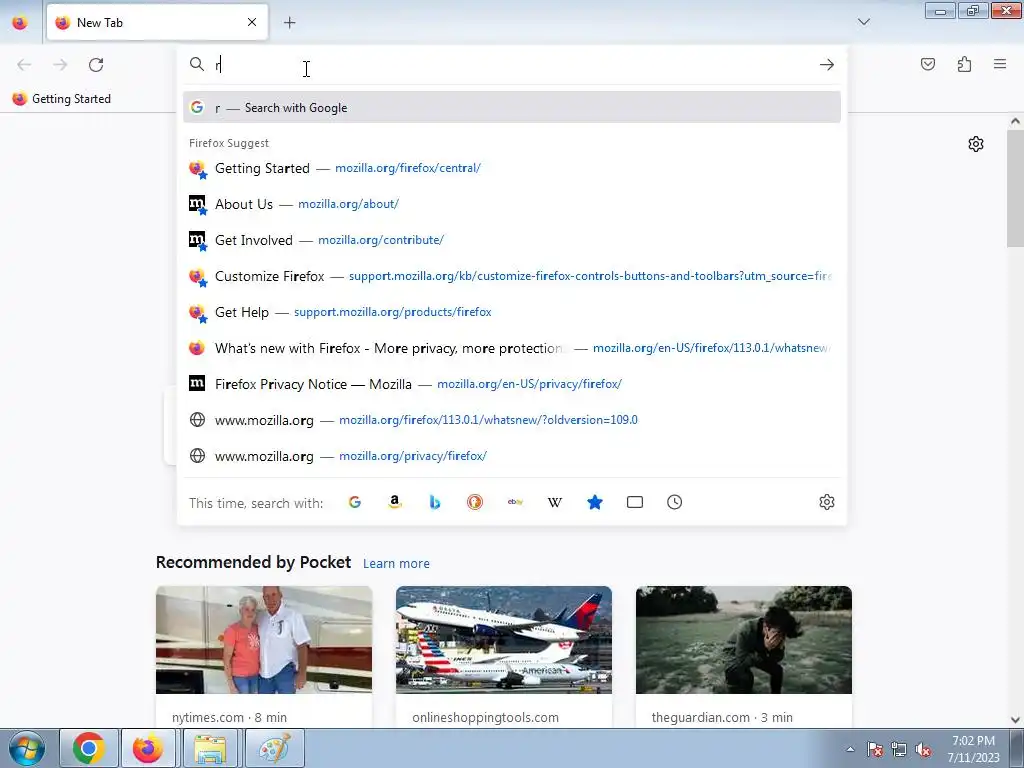This screenshot has height=768, width=1024.
Task: Search this time with Amazon icon
Action: pos(394,502)
